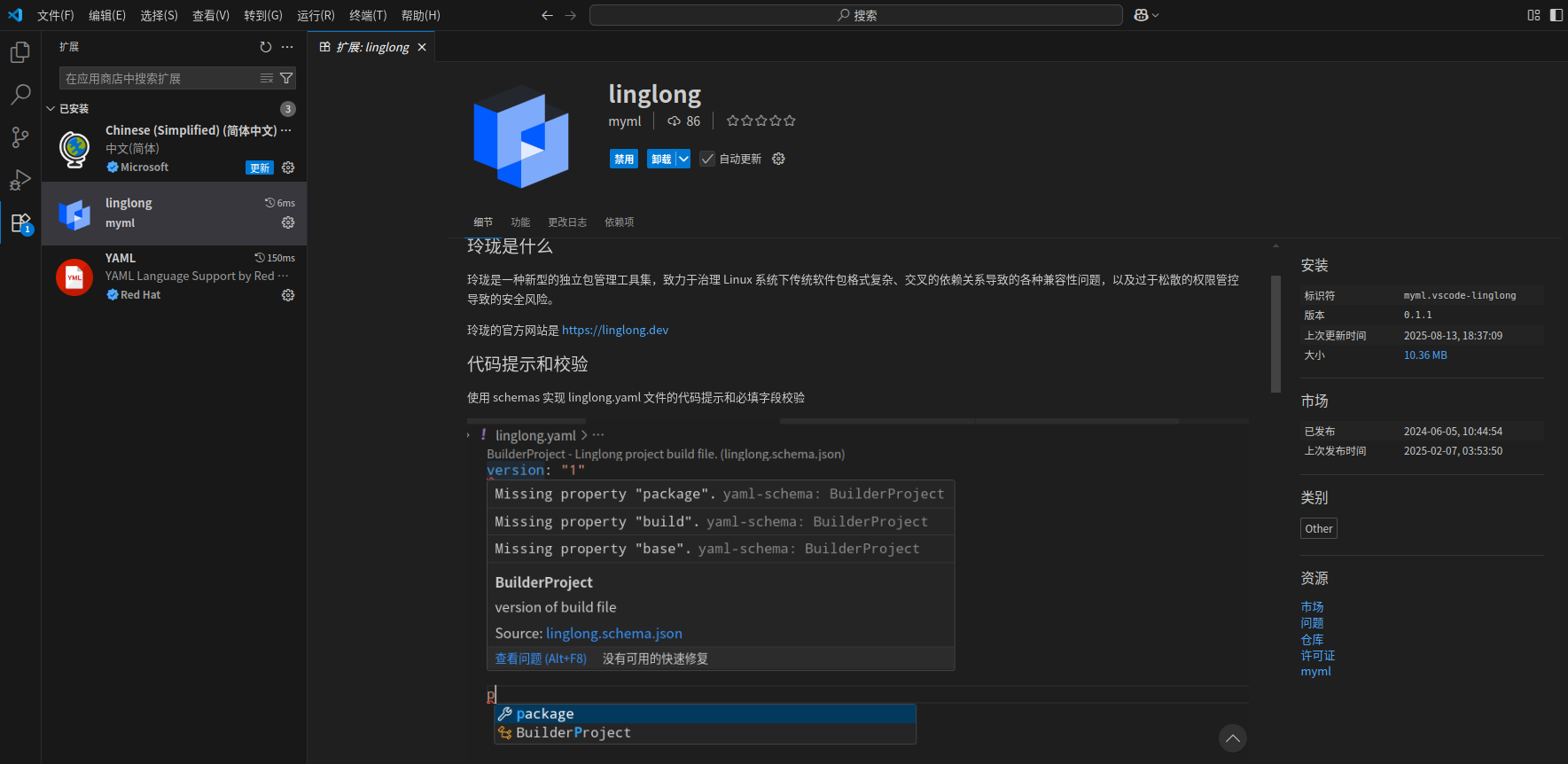Open the Source Control view
Viewport: 1568px width, 764px height.
click(x=20, y=137)
